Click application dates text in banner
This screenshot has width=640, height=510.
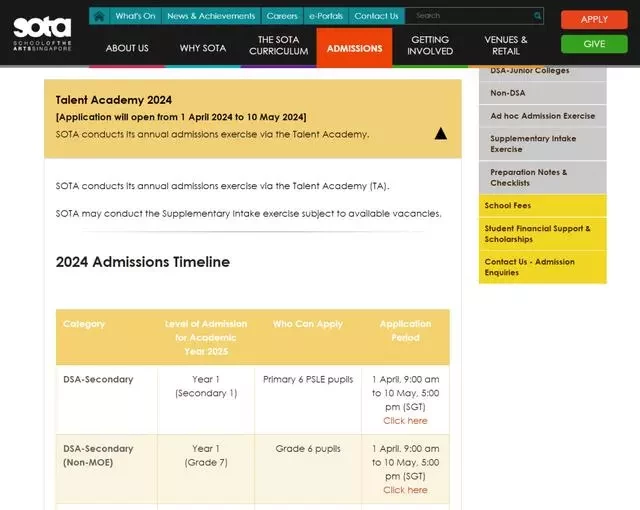pyautogui.click(x=181, y=117)
